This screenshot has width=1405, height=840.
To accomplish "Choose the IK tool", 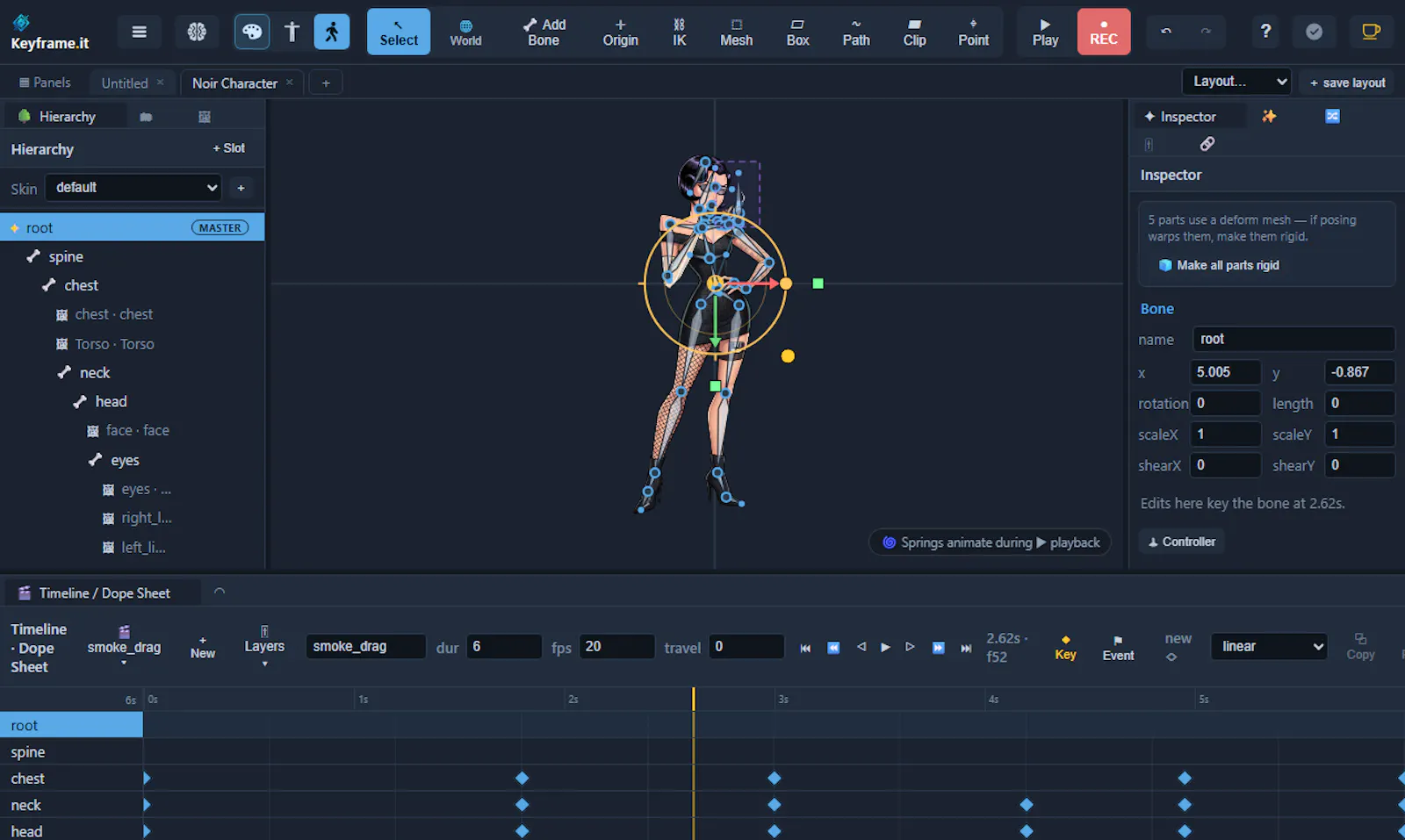I will (679, 32).
